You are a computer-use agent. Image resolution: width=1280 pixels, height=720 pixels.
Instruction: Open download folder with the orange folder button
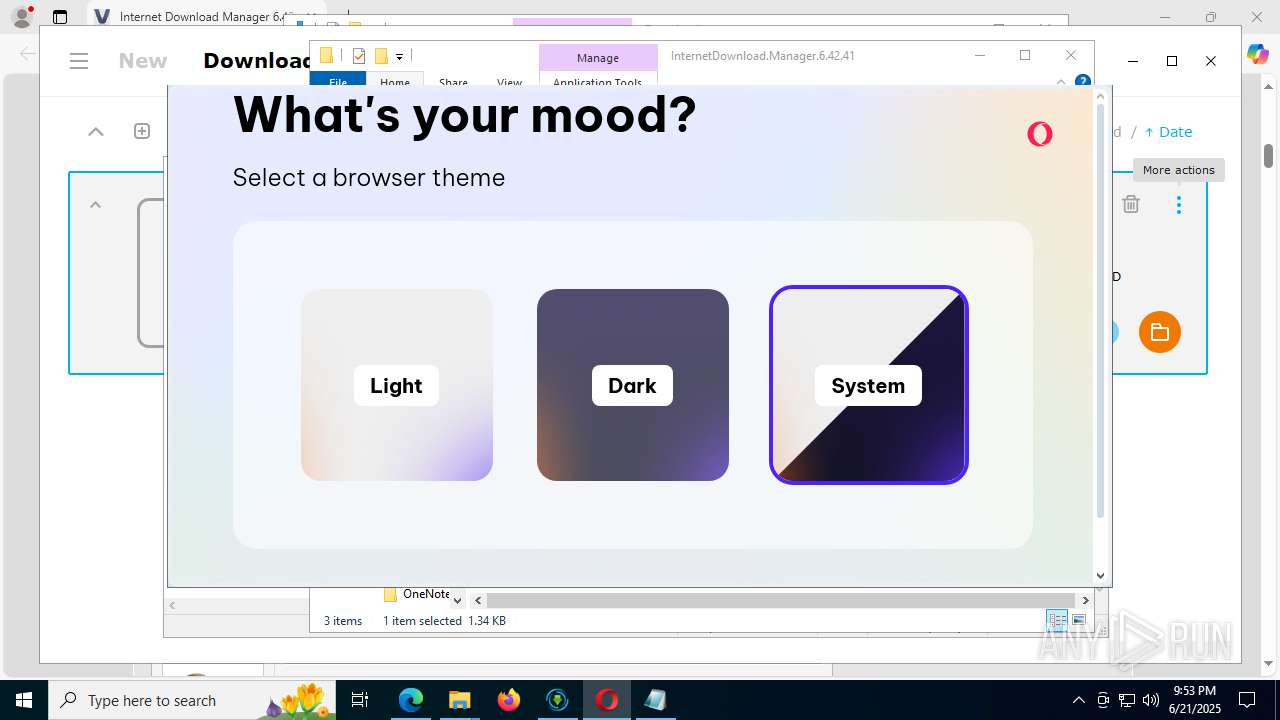(x=1160, y=332)
